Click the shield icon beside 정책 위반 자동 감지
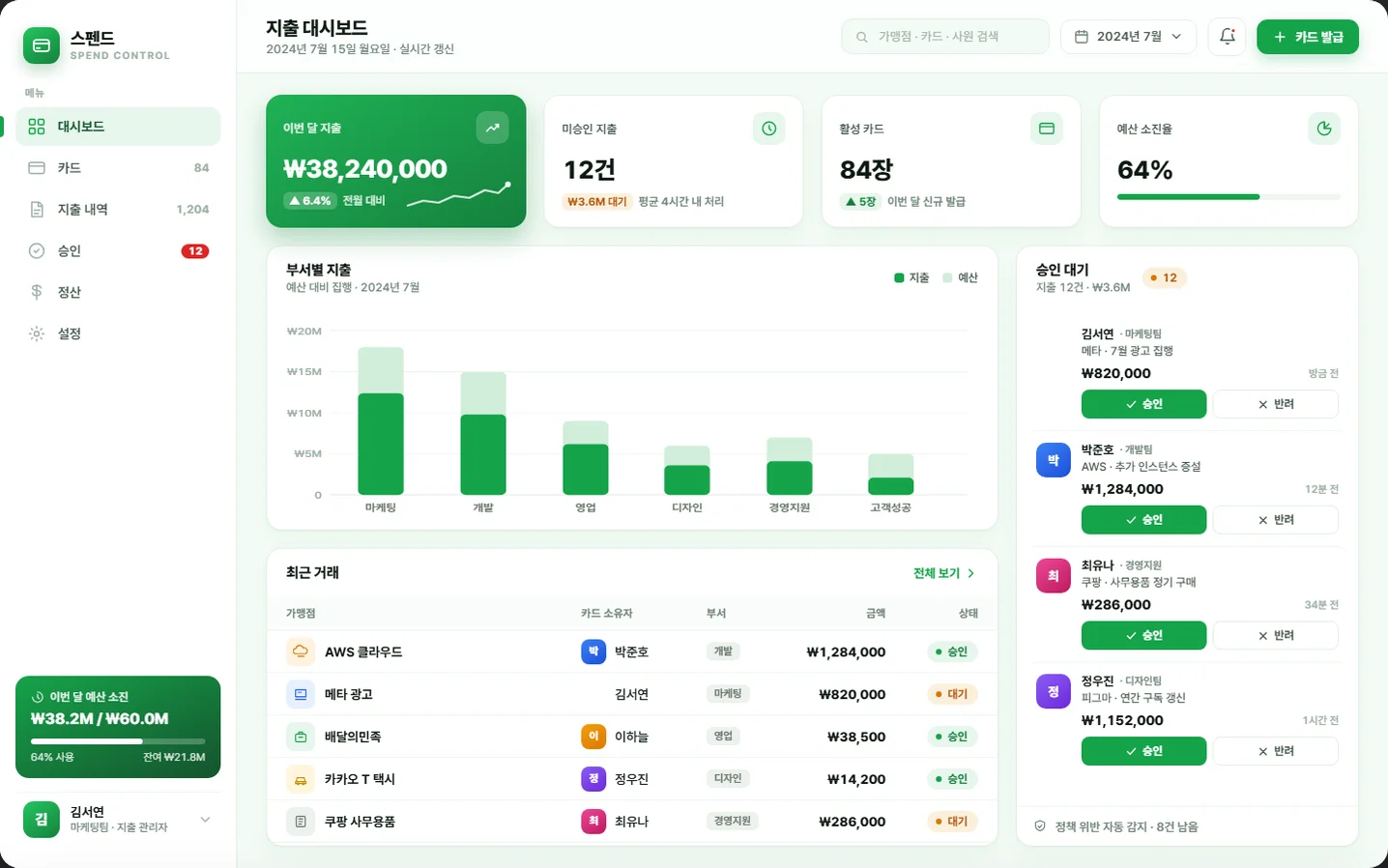The width and height of the screenshot is (1388, 868). coord(1040,826)
